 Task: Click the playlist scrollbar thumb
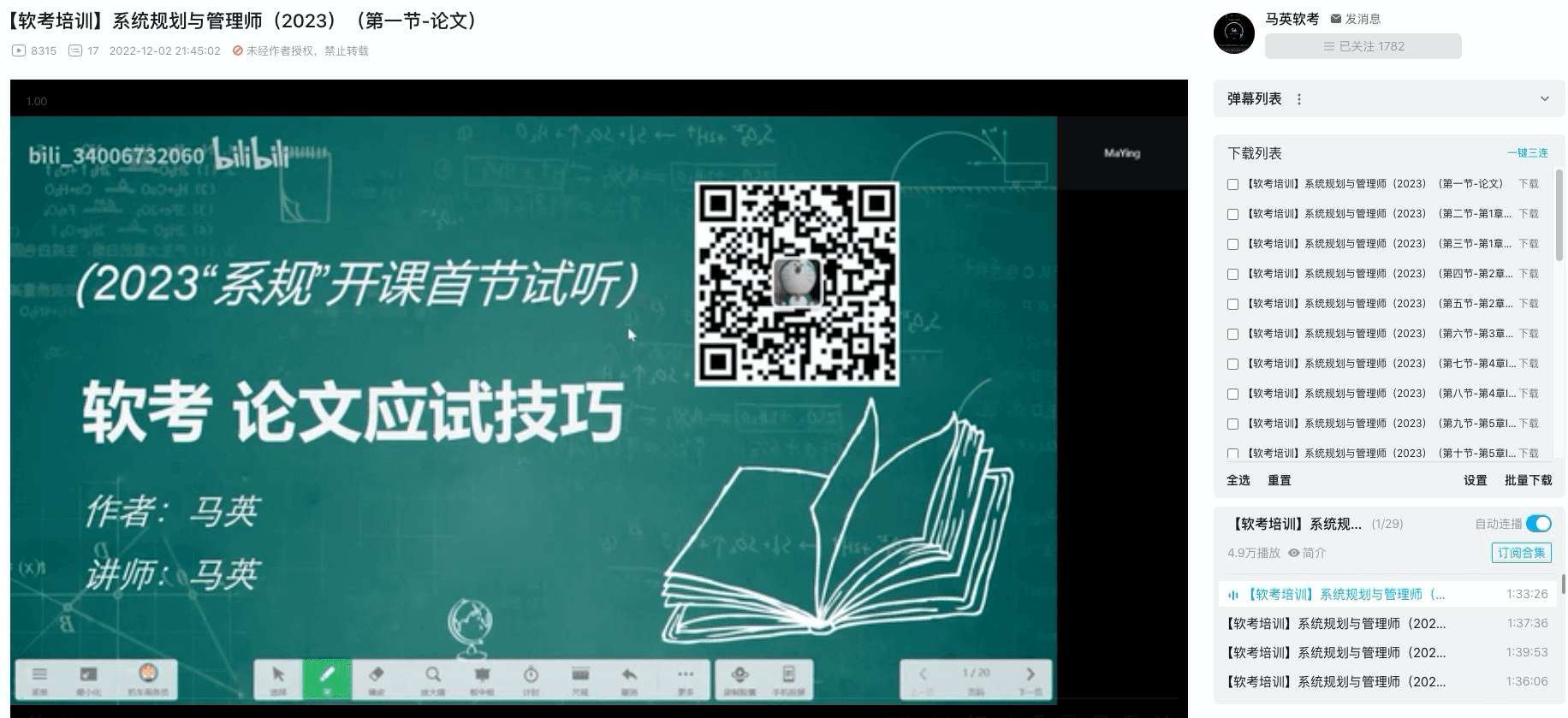click(1563, 584)
